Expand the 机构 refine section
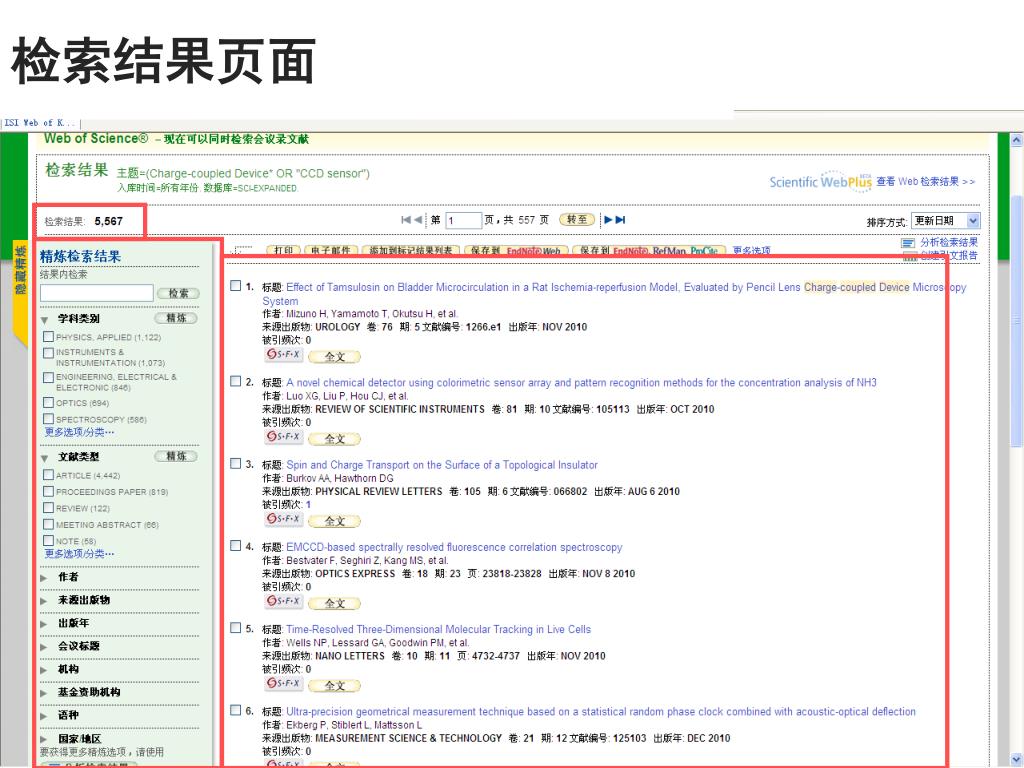The width and height of the screenshot is (1024, 768). pyautogui.click(x=44, y=670)
